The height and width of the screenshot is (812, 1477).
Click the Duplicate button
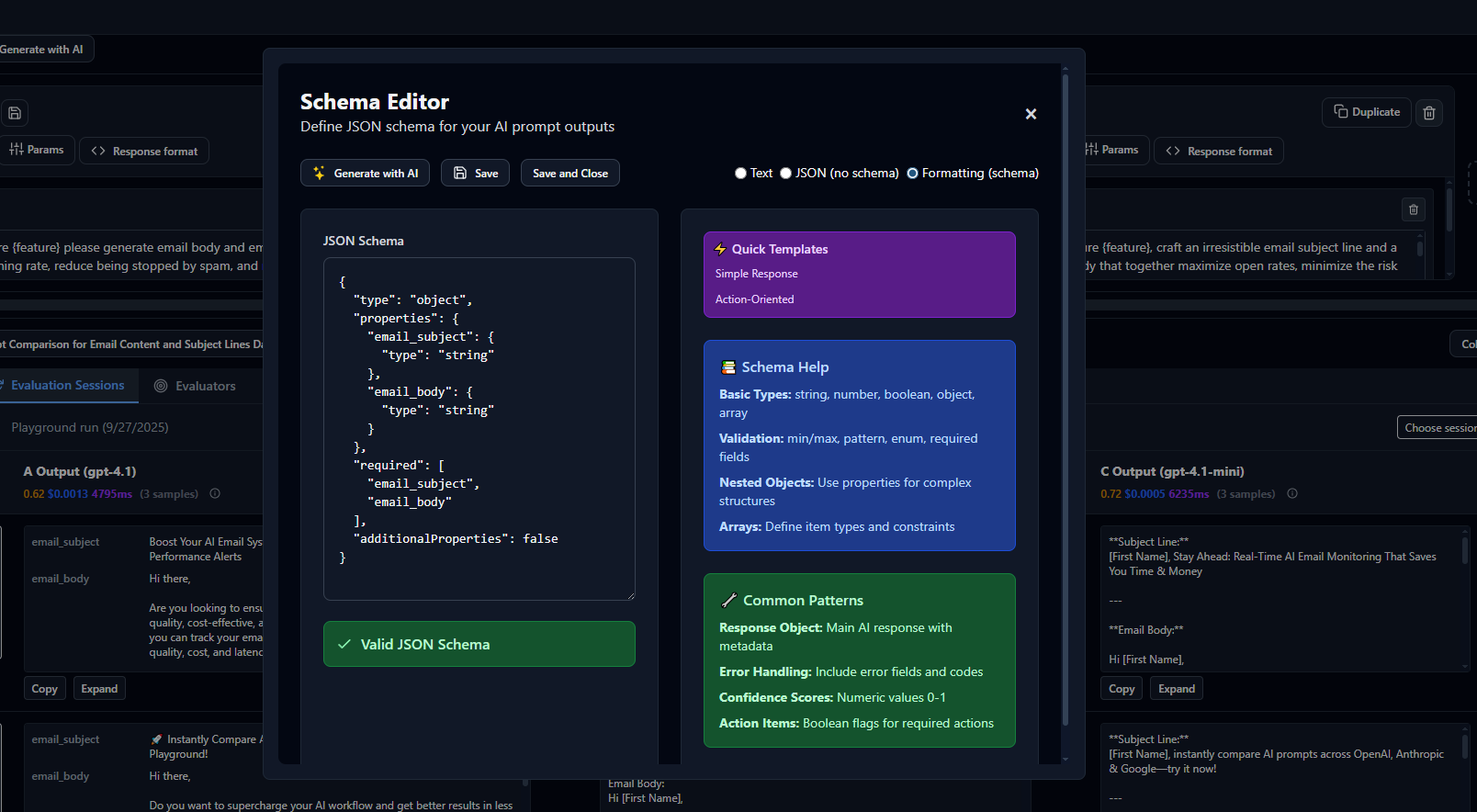[x=1367, y=112]
